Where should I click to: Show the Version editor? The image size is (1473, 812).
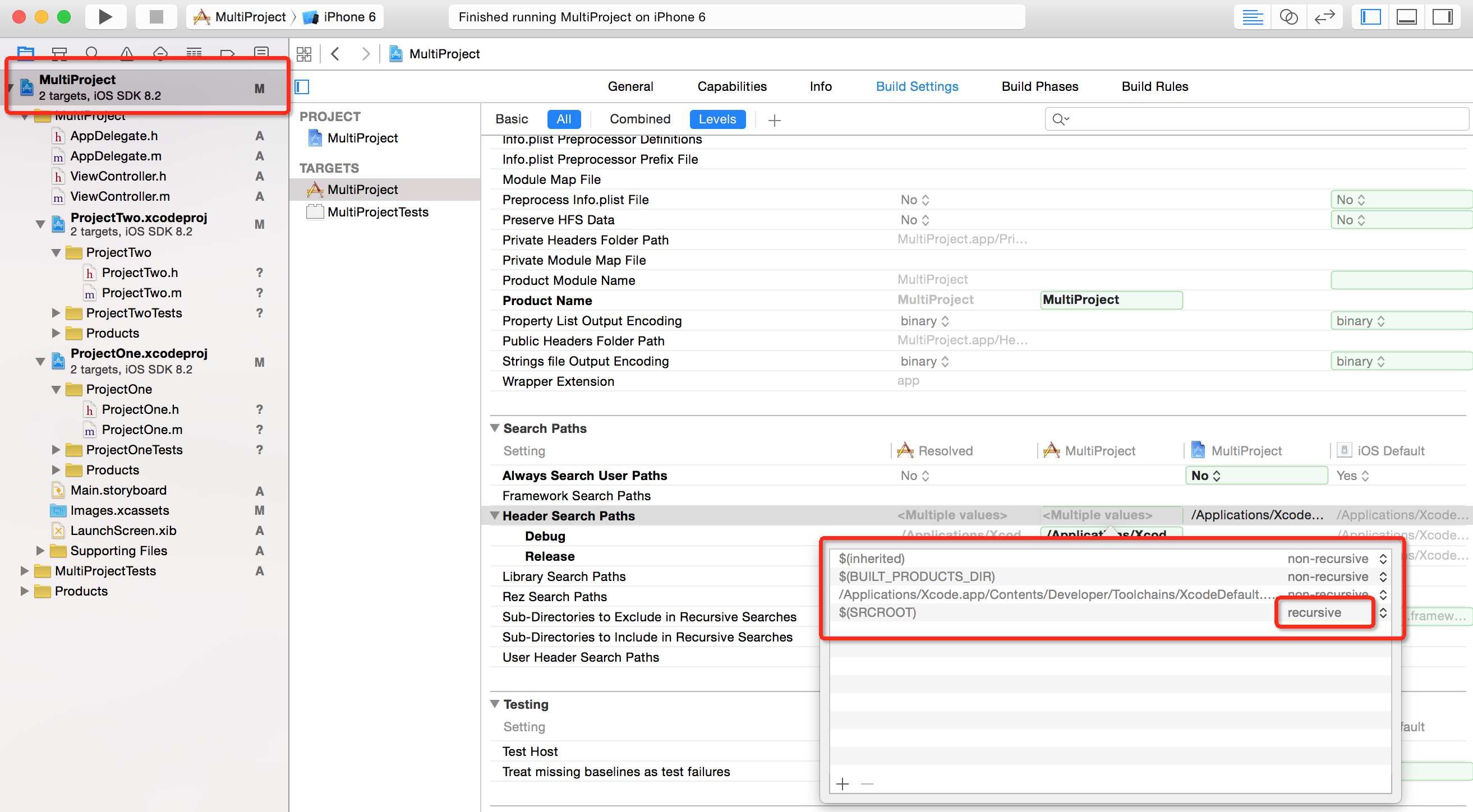tap(1324, 17)
